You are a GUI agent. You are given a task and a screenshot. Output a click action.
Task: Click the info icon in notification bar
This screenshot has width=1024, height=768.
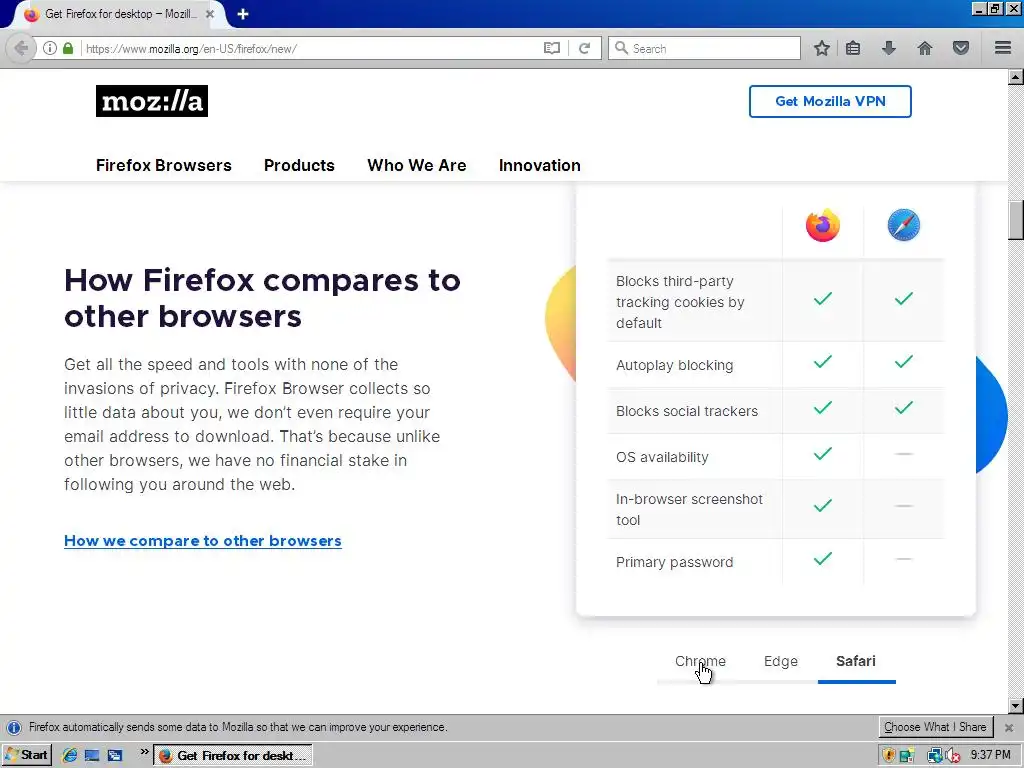pos(14,728)
